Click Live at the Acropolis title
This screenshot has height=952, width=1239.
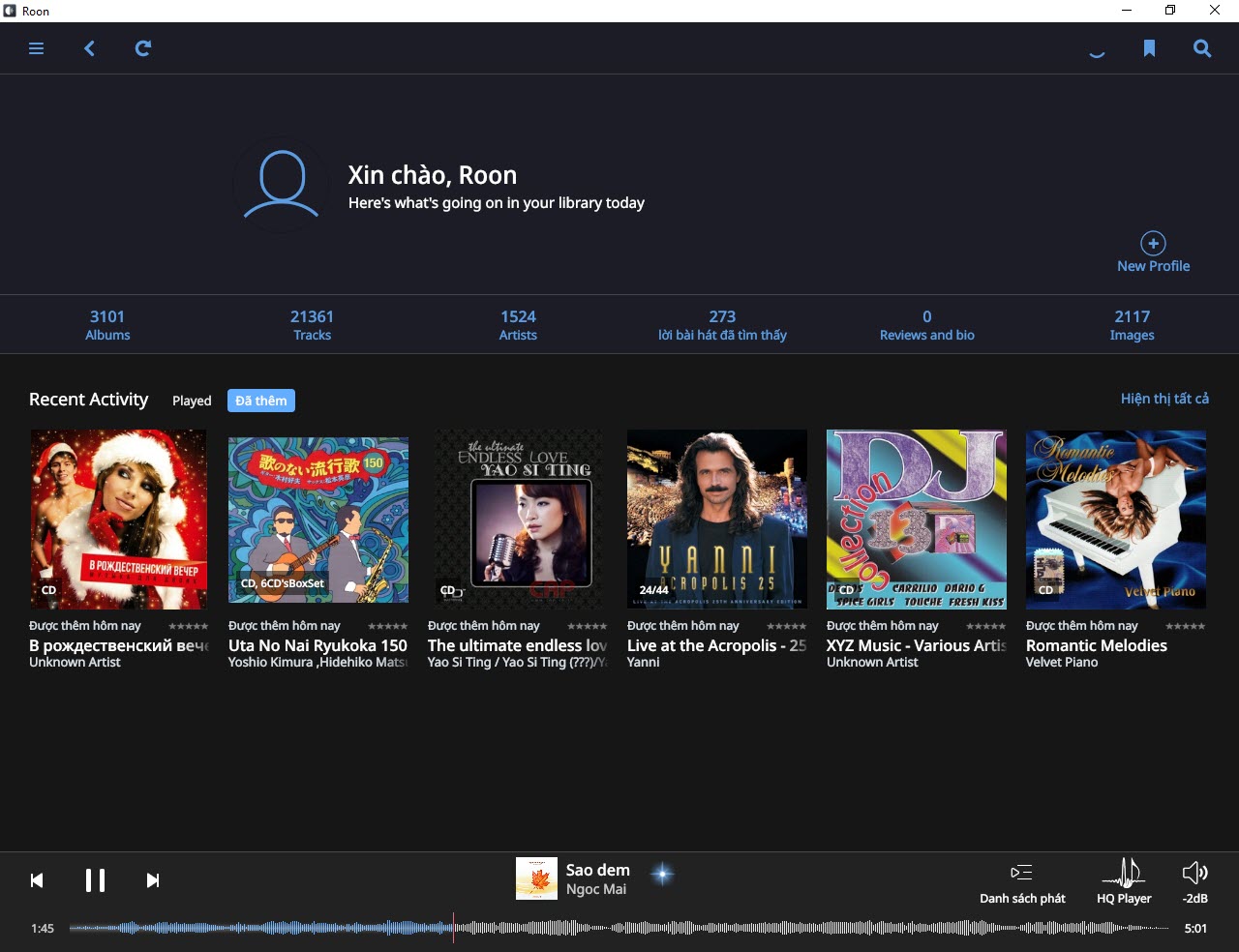click(716, 645)
